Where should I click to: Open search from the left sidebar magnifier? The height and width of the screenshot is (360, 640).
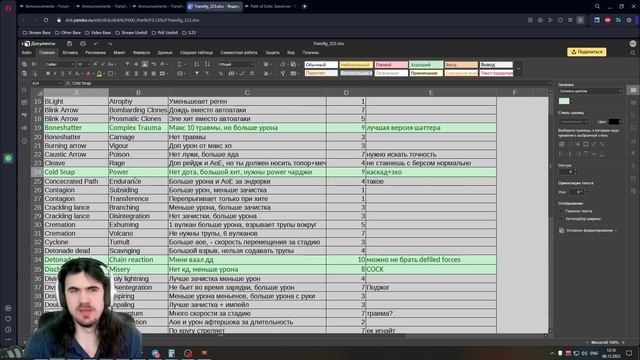(x=24, y=90)
